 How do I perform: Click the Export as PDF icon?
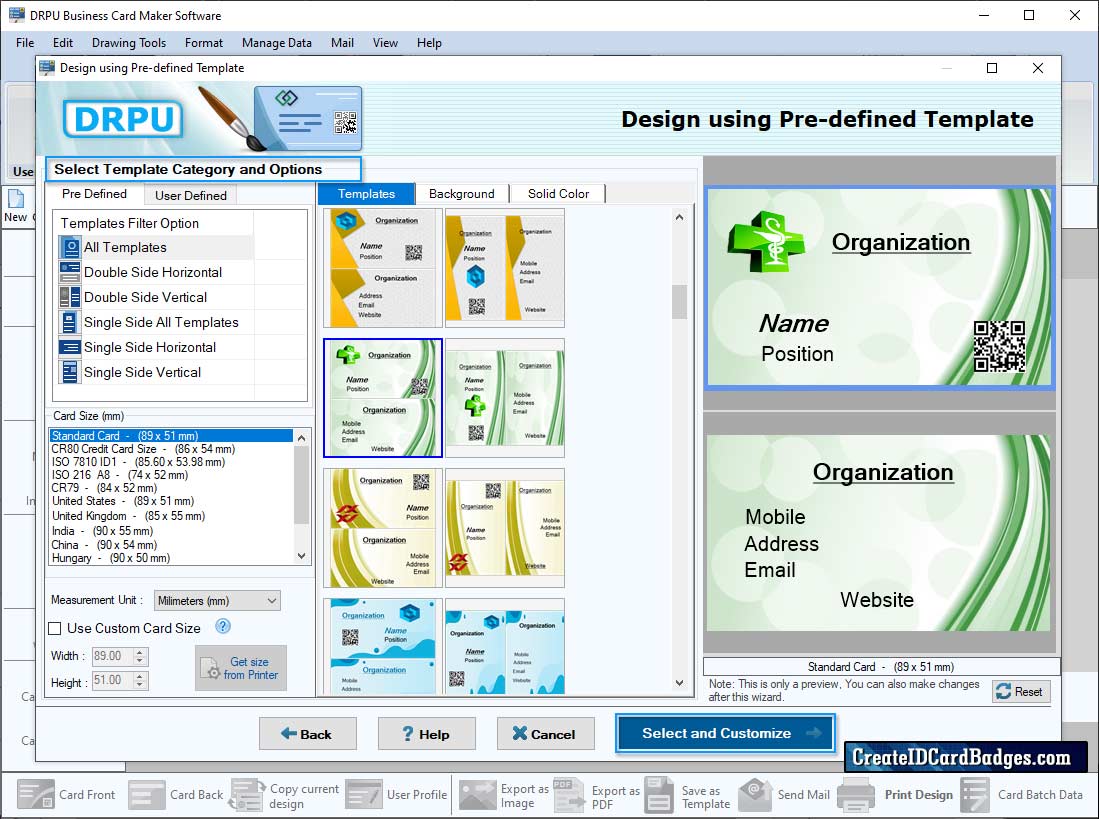[568, 794]
